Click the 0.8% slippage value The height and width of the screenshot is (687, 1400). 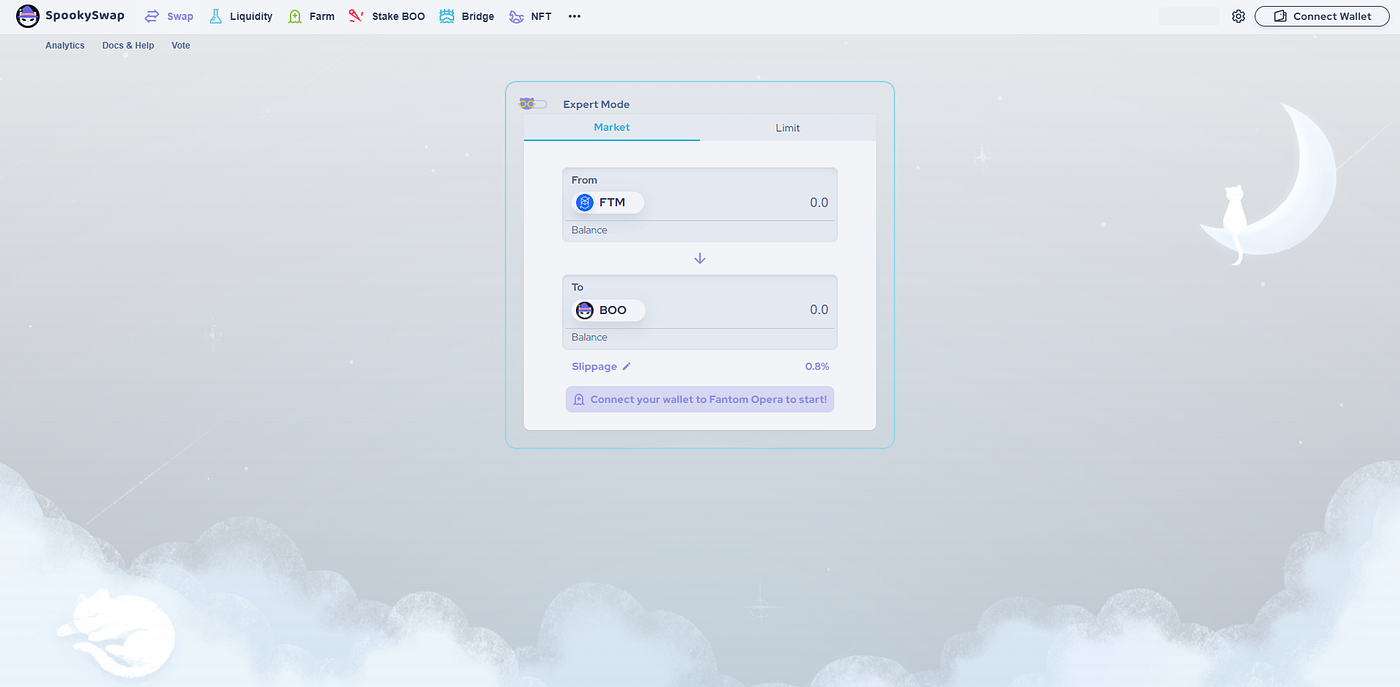pos(817,366)
